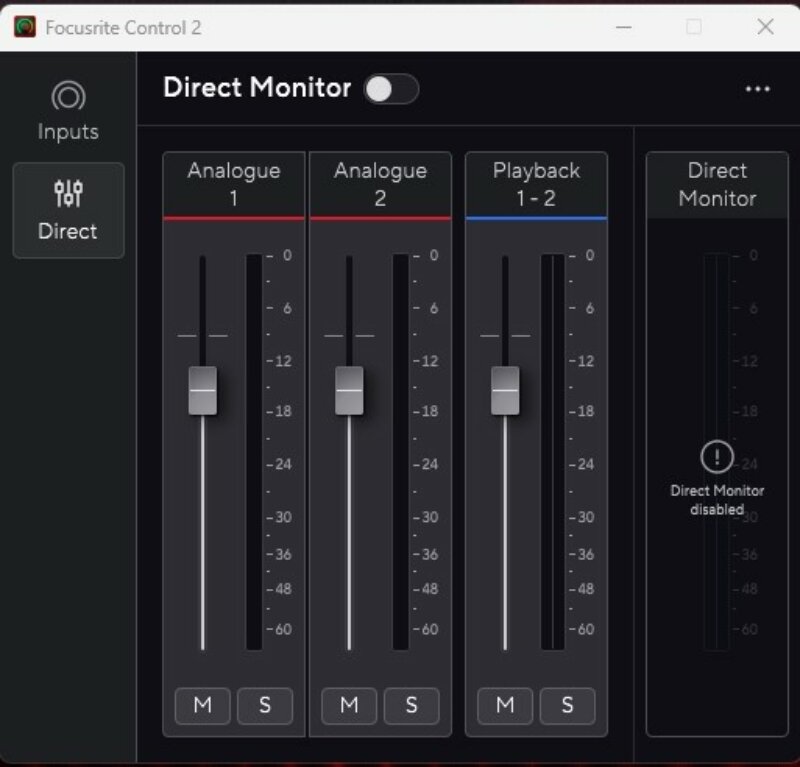Image resolution: width=800 pixels, height=767 pixels.
Task: Toggle the Direct Monitor switch on
Action: pyautogui.click(x=391, y=89)
